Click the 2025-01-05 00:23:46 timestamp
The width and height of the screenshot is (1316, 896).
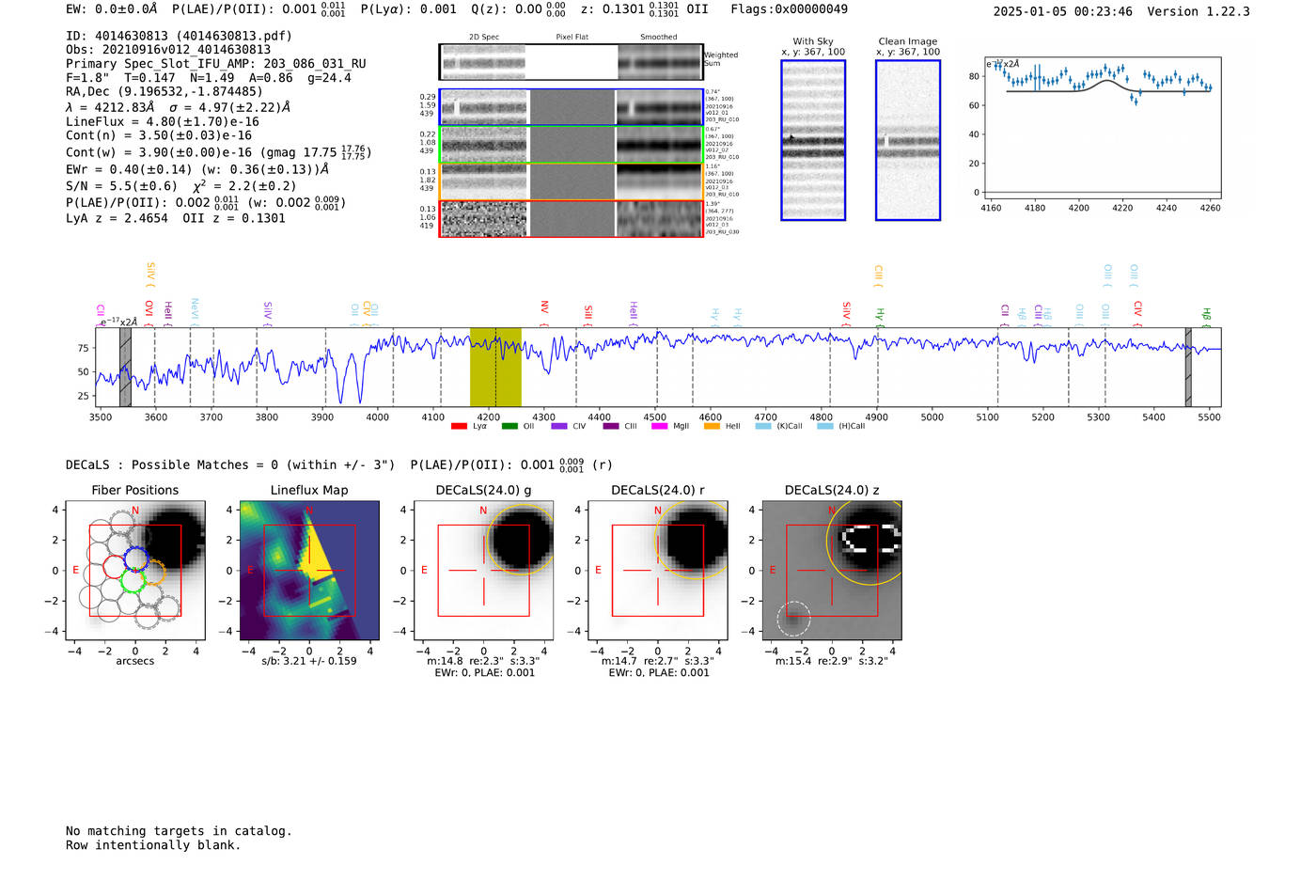[x=1062, y=12]
